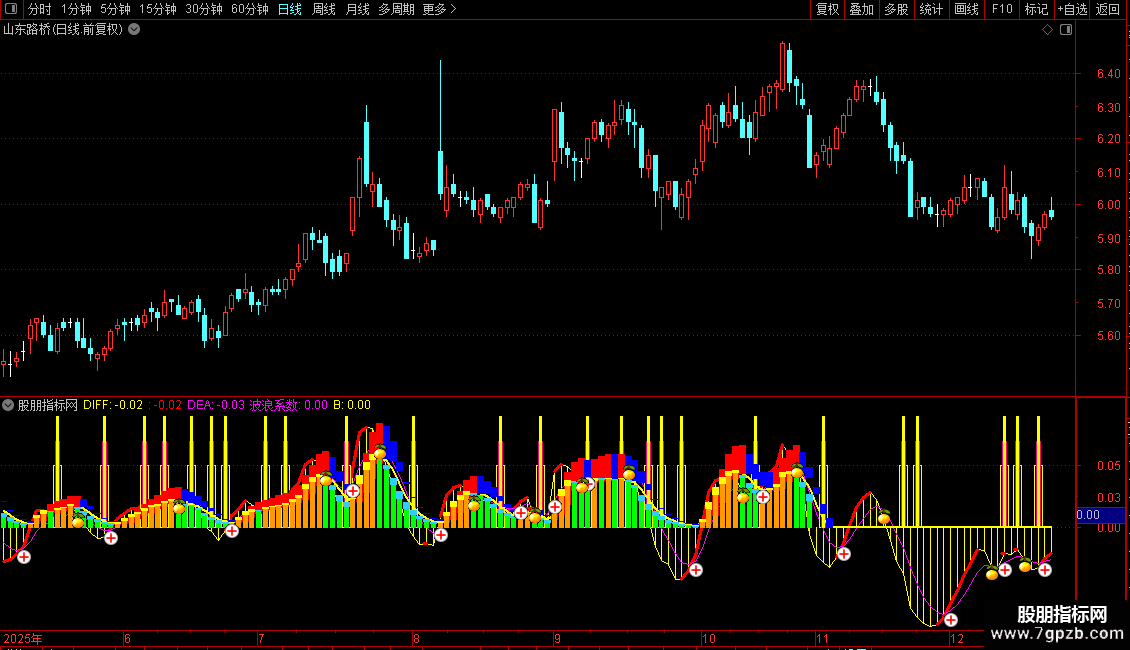Screen dimensions: 1130x650
Task: Open the 多周期 multi-period view
Action: click(x=396, y=9)
